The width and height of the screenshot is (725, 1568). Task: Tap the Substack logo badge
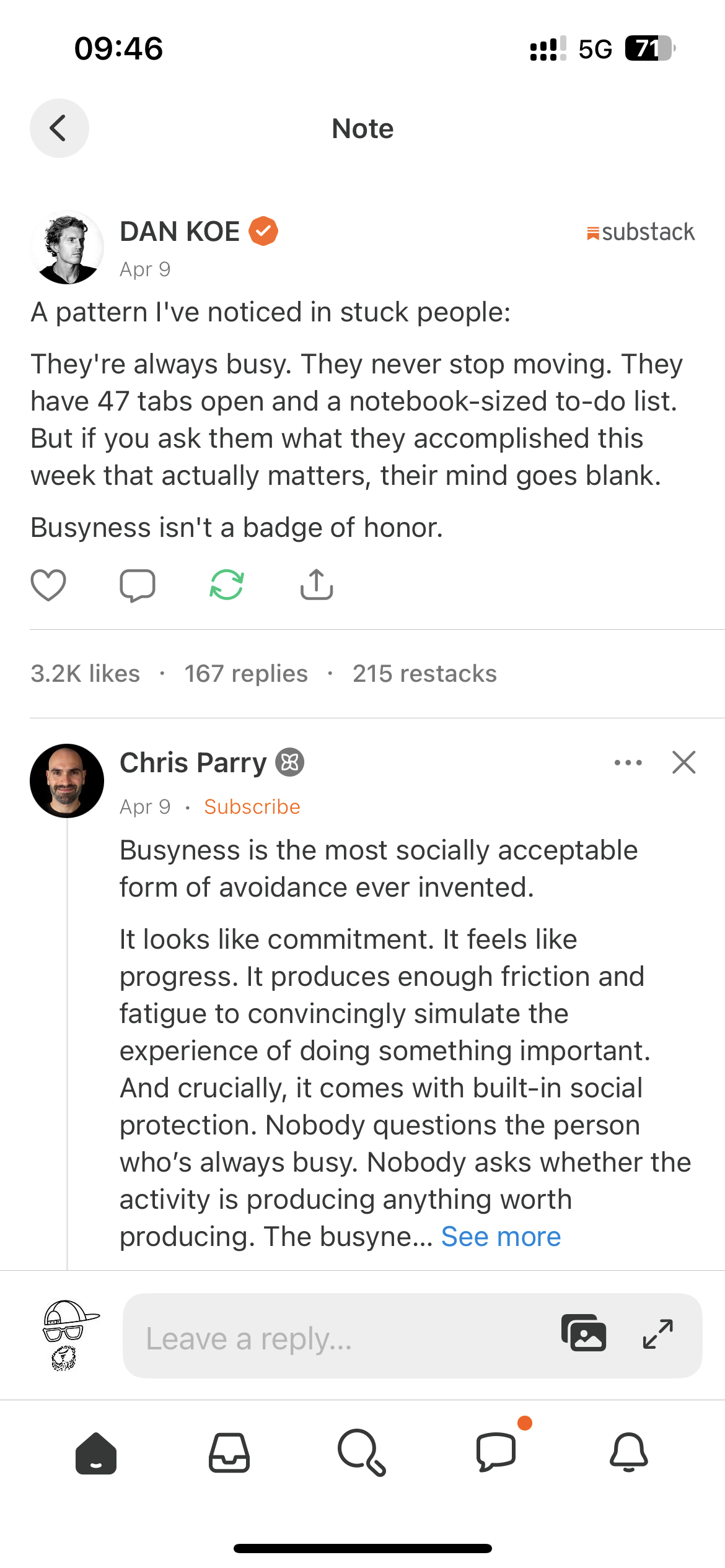click(641, 232)
